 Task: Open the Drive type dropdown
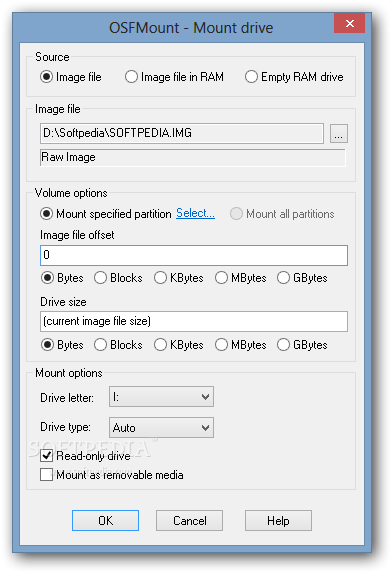click(161, 428)
